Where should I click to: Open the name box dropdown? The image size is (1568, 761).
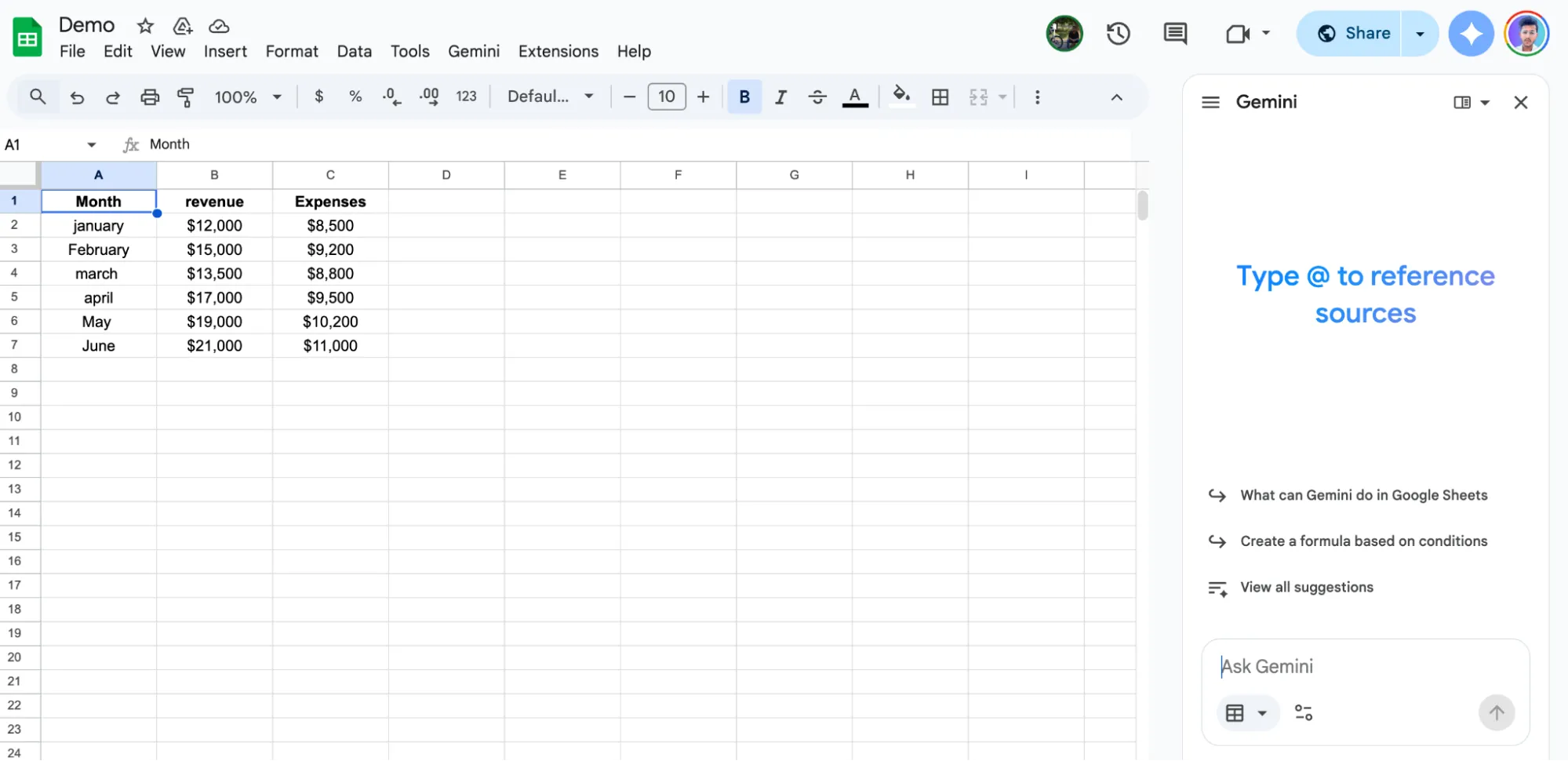click(91, 144)
